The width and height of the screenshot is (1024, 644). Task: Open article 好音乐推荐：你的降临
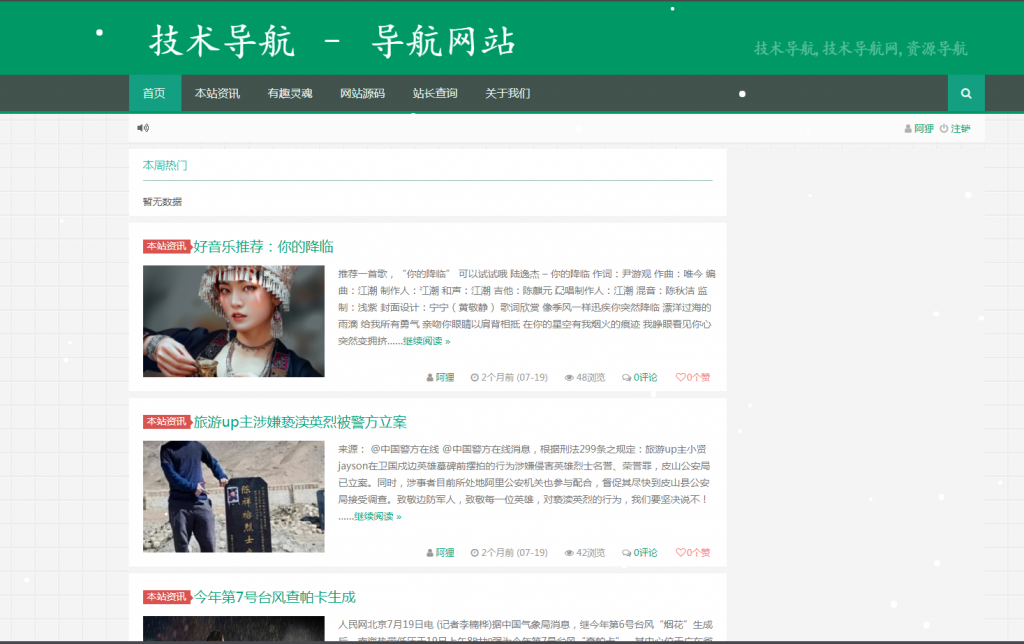click(x=263, y=247)
